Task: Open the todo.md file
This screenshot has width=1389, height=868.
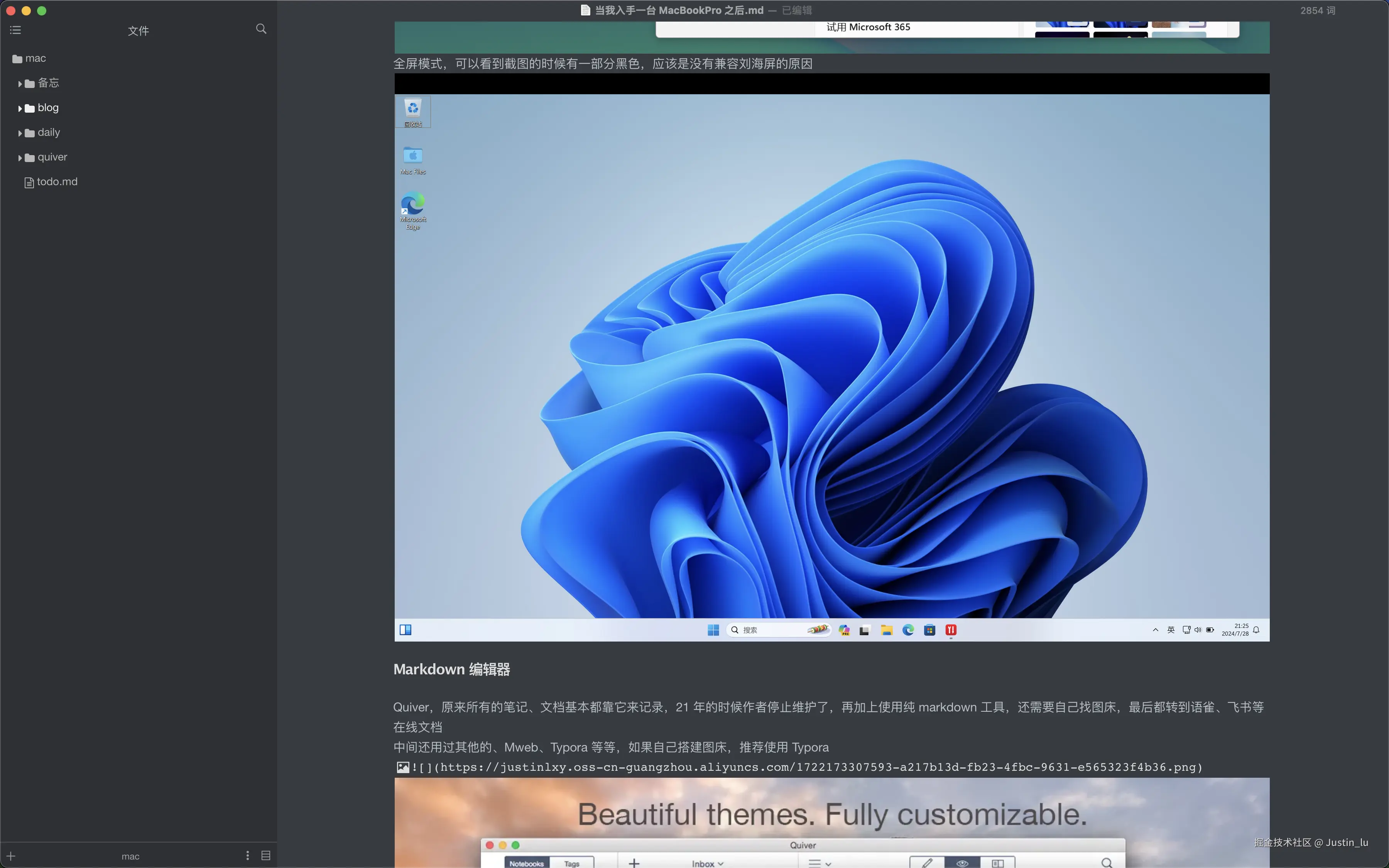Action: pyautogui.click(x=56, y=182)
